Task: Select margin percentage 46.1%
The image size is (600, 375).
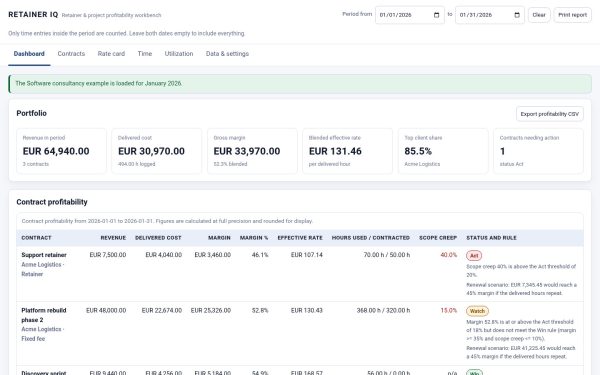Action: click(x=260, y=255)
